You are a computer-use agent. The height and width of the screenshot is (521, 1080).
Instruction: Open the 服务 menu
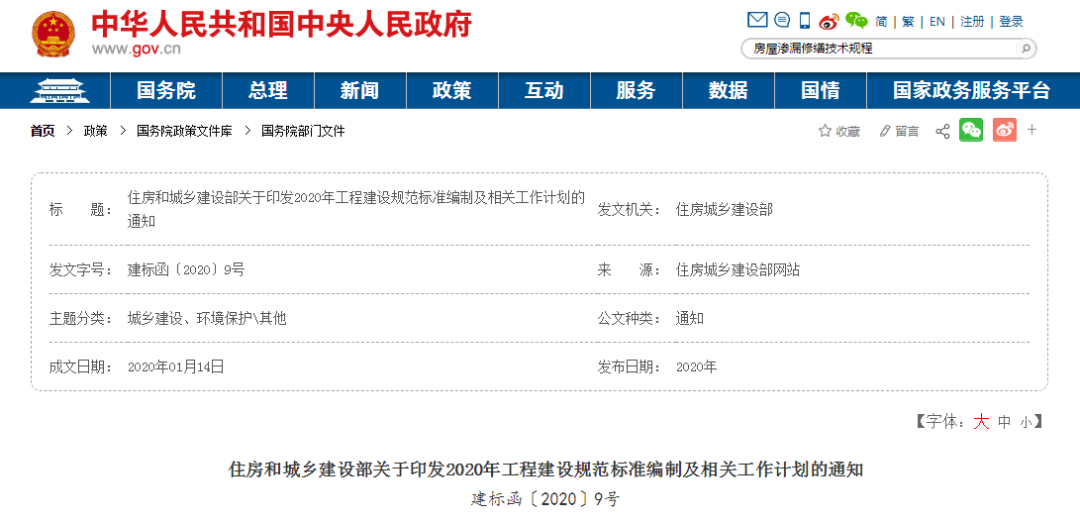coord(636,90)
